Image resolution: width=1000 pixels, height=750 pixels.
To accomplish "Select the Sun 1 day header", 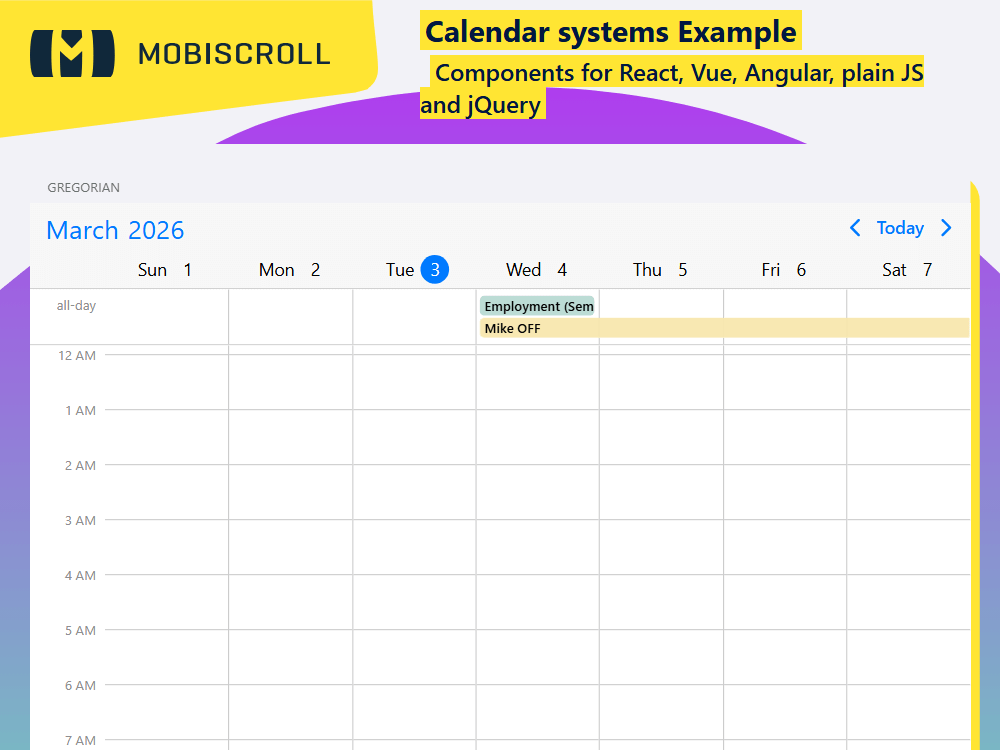I will [164, 269].
